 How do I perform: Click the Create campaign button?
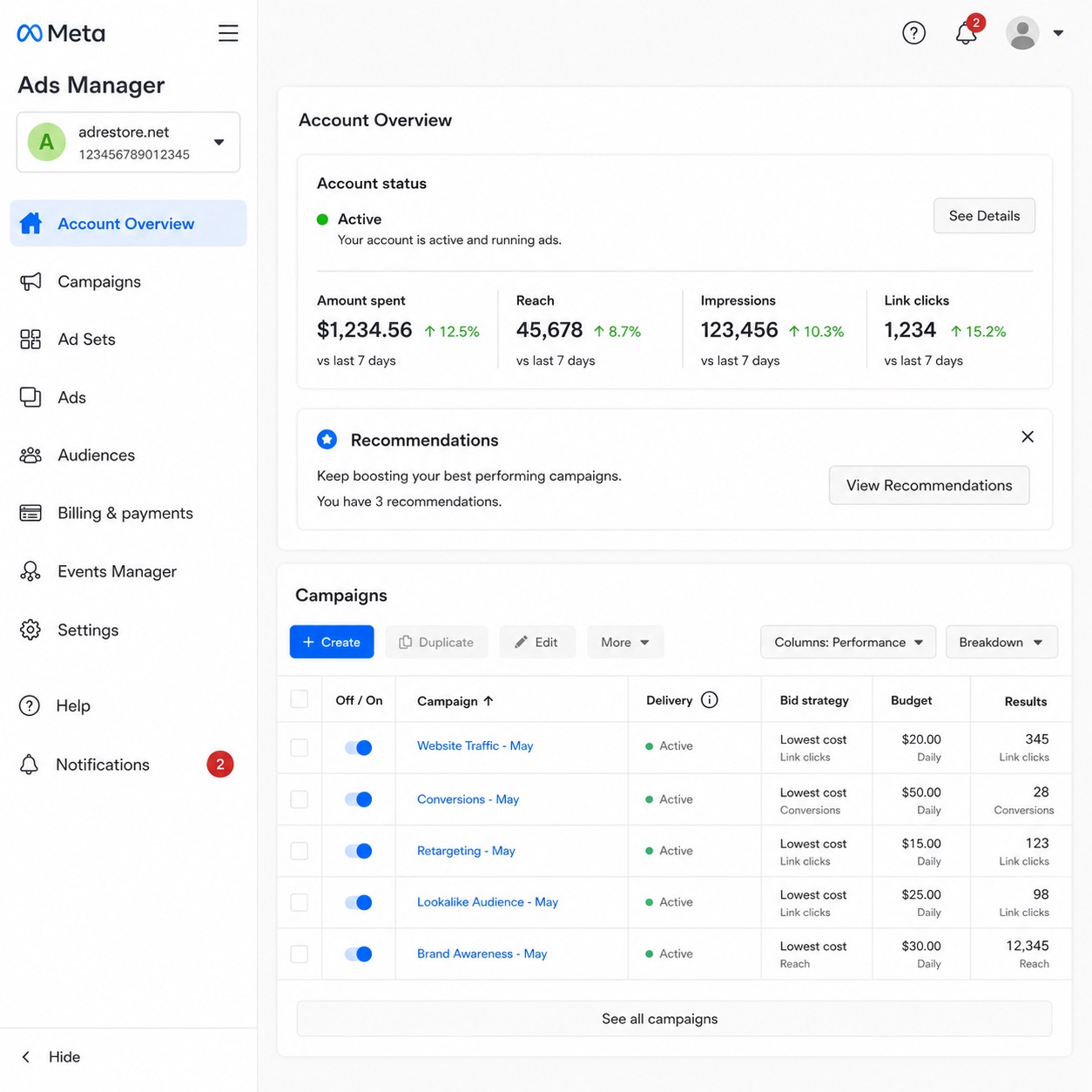pos(332,642)
